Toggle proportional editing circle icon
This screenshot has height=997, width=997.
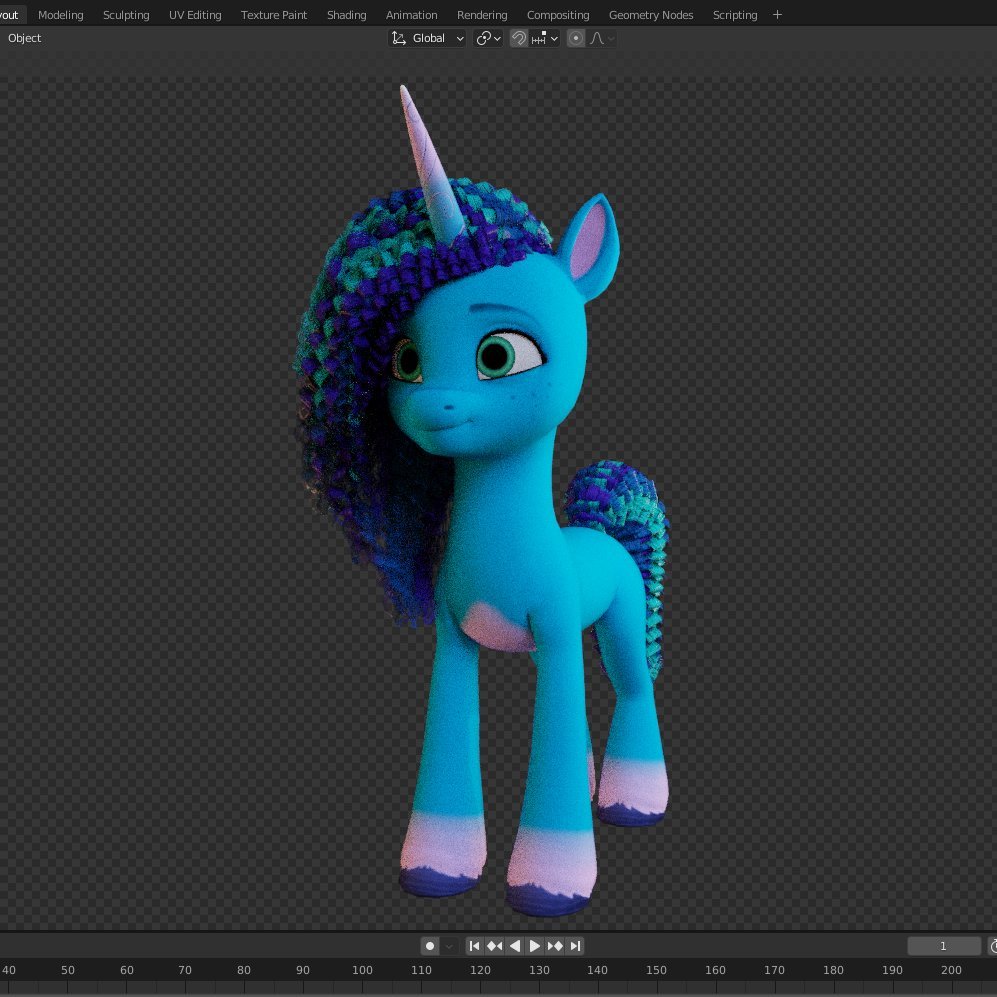(575, 38)
